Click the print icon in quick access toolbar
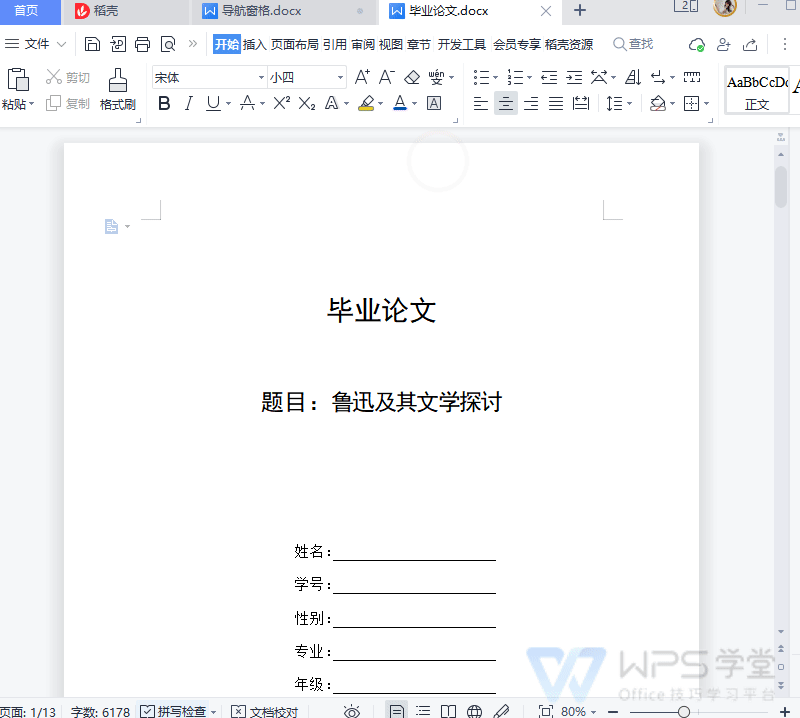 143,44
